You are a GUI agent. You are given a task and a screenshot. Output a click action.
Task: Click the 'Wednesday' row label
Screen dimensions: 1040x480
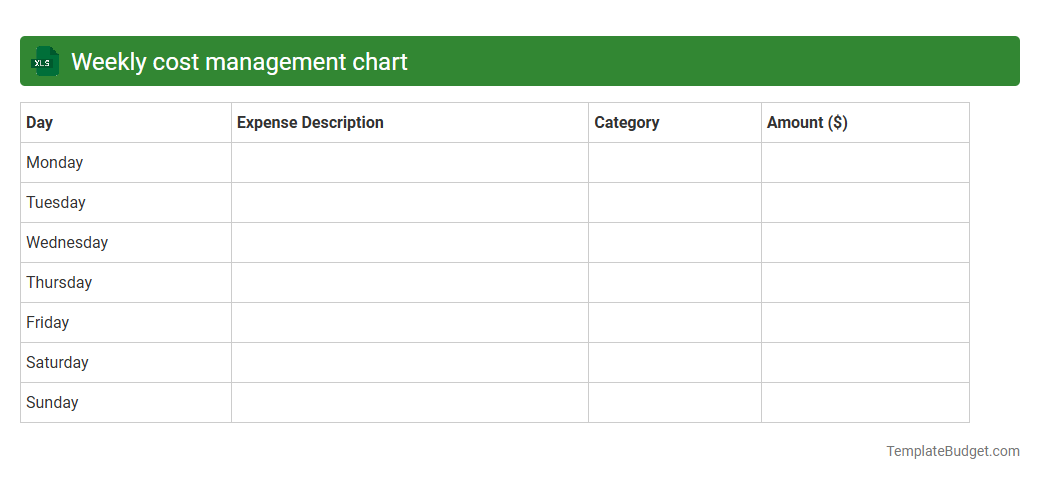[x=67, y=243]
